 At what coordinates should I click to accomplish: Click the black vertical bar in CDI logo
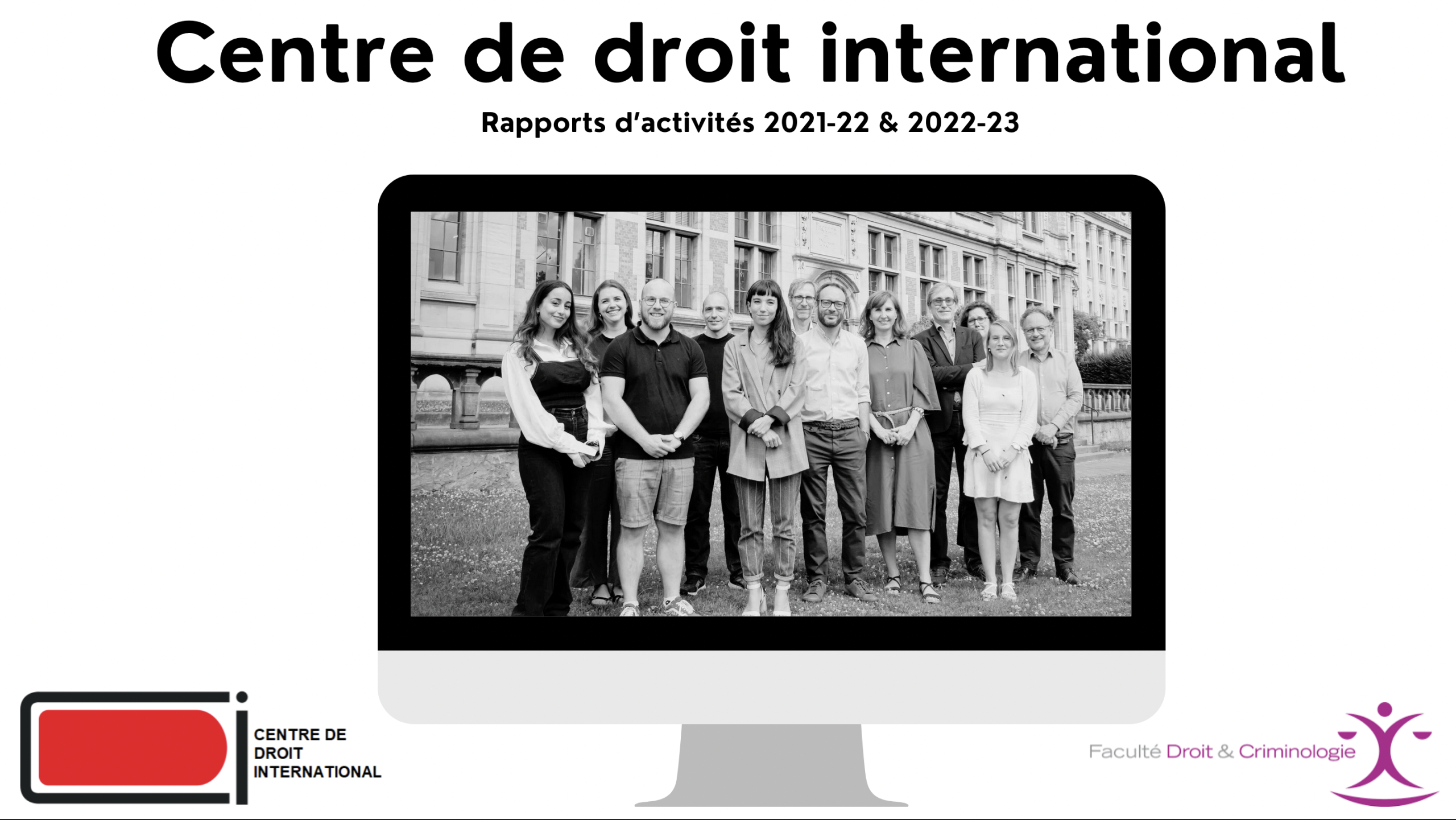(242, 757)
